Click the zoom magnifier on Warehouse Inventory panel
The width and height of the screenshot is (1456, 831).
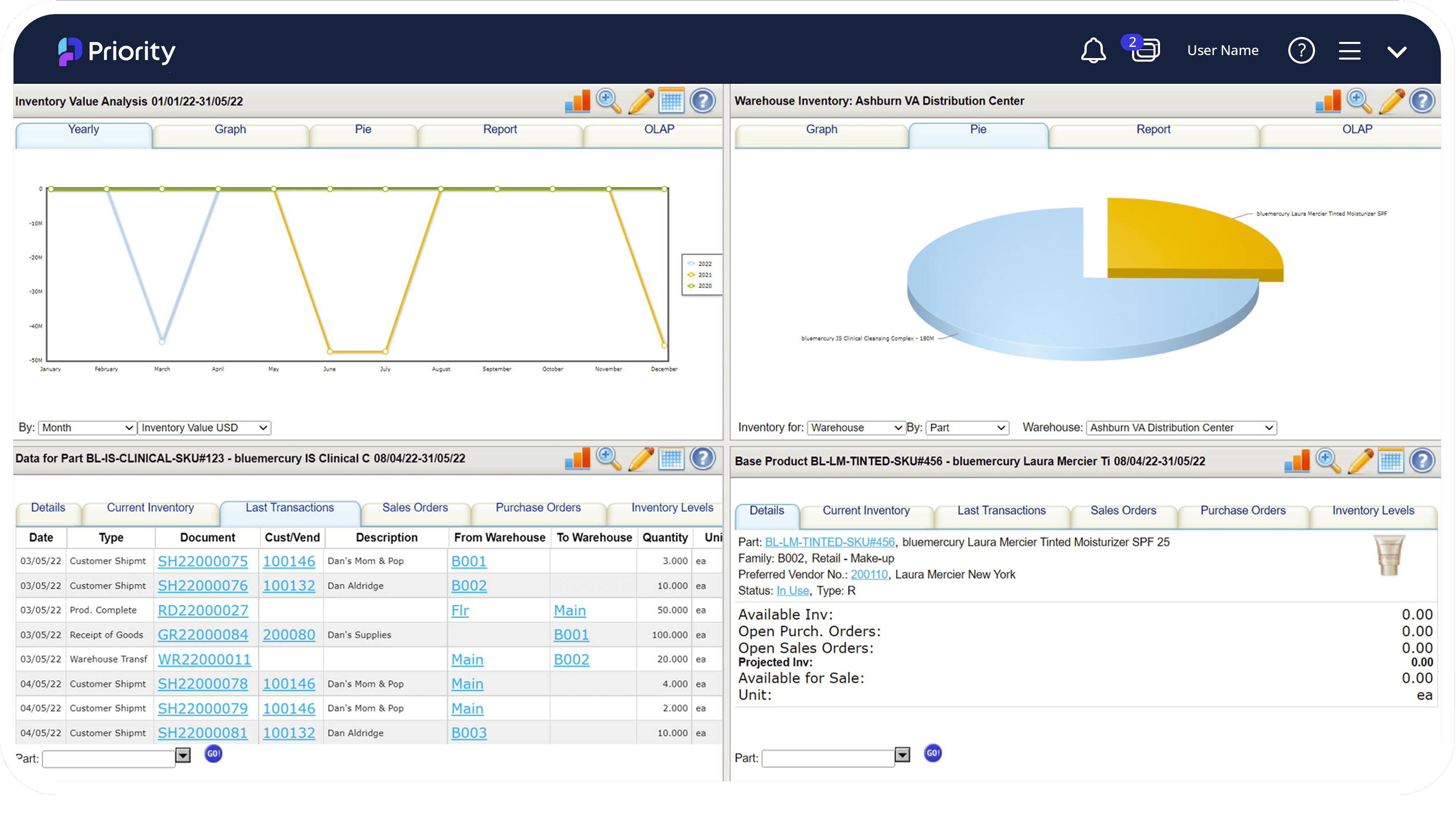tap(1358, 101)
